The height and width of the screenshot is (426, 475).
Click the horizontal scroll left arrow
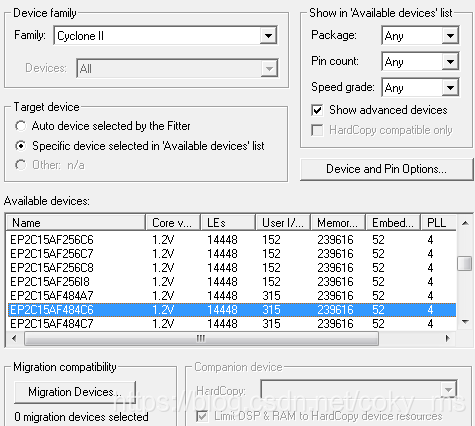click(x=14, y=339)
